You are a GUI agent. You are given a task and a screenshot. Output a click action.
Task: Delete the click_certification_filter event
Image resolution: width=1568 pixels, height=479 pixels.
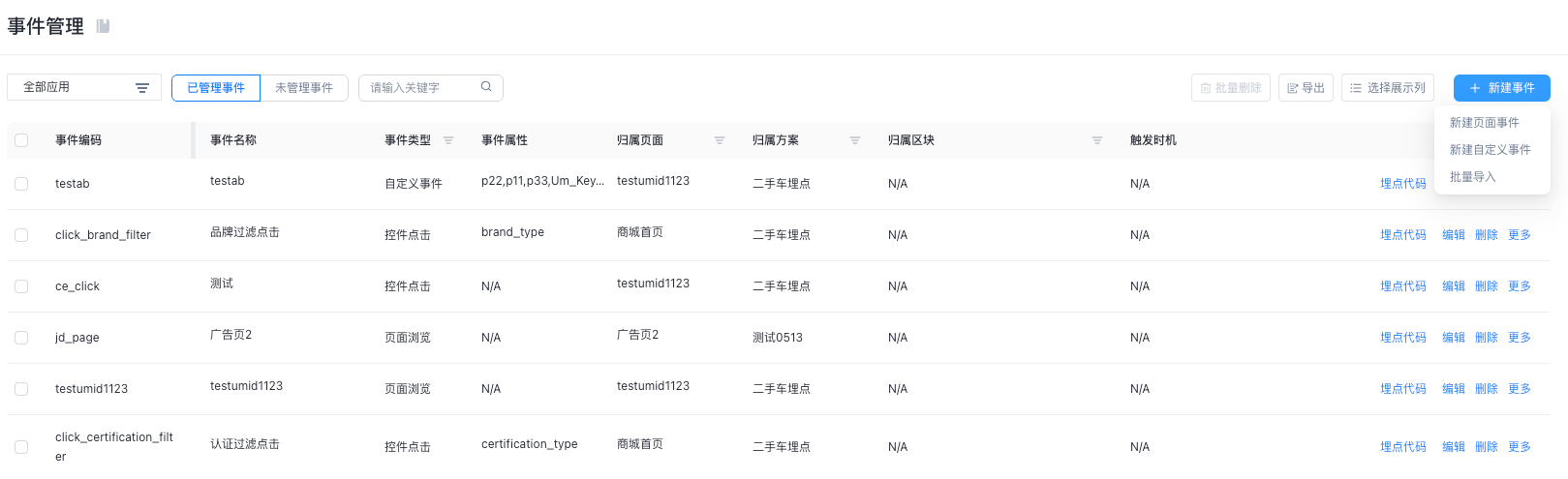[1487, 447]
